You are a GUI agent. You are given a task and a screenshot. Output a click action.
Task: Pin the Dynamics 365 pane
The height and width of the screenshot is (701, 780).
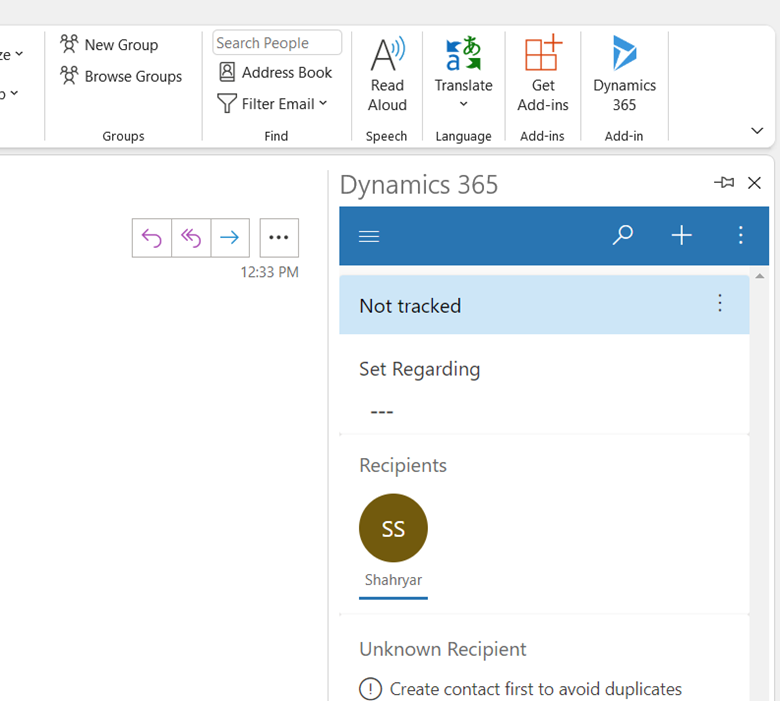click(724, 183)
